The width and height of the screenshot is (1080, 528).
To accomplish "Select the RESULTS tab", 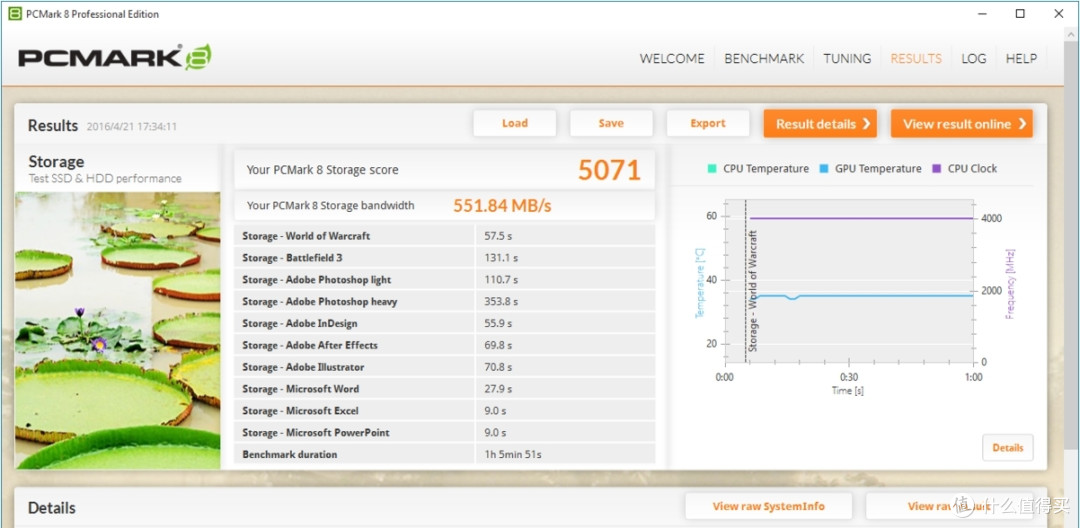I will [x=916, y=59].
